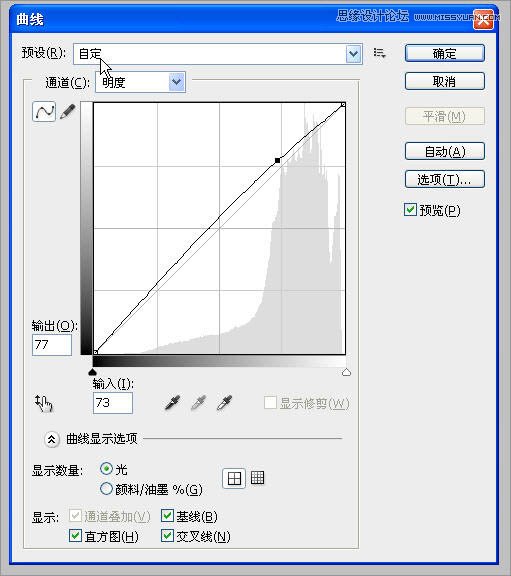Click the 输入(I) value field
The height and width of the screenshot is (576, 511).
coord(112,403)
